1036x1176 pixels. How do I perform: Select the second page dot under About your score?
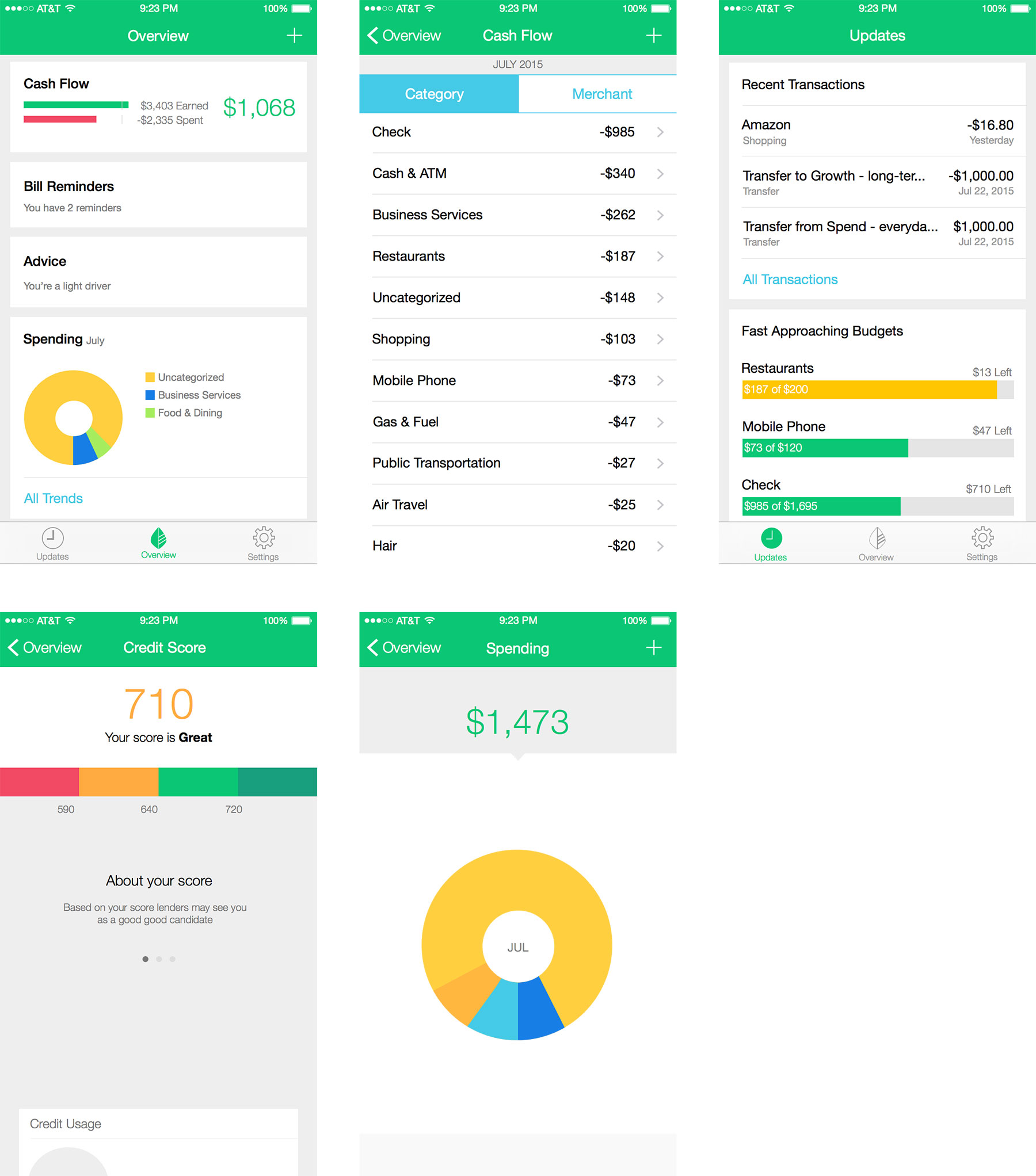(159, 959)
